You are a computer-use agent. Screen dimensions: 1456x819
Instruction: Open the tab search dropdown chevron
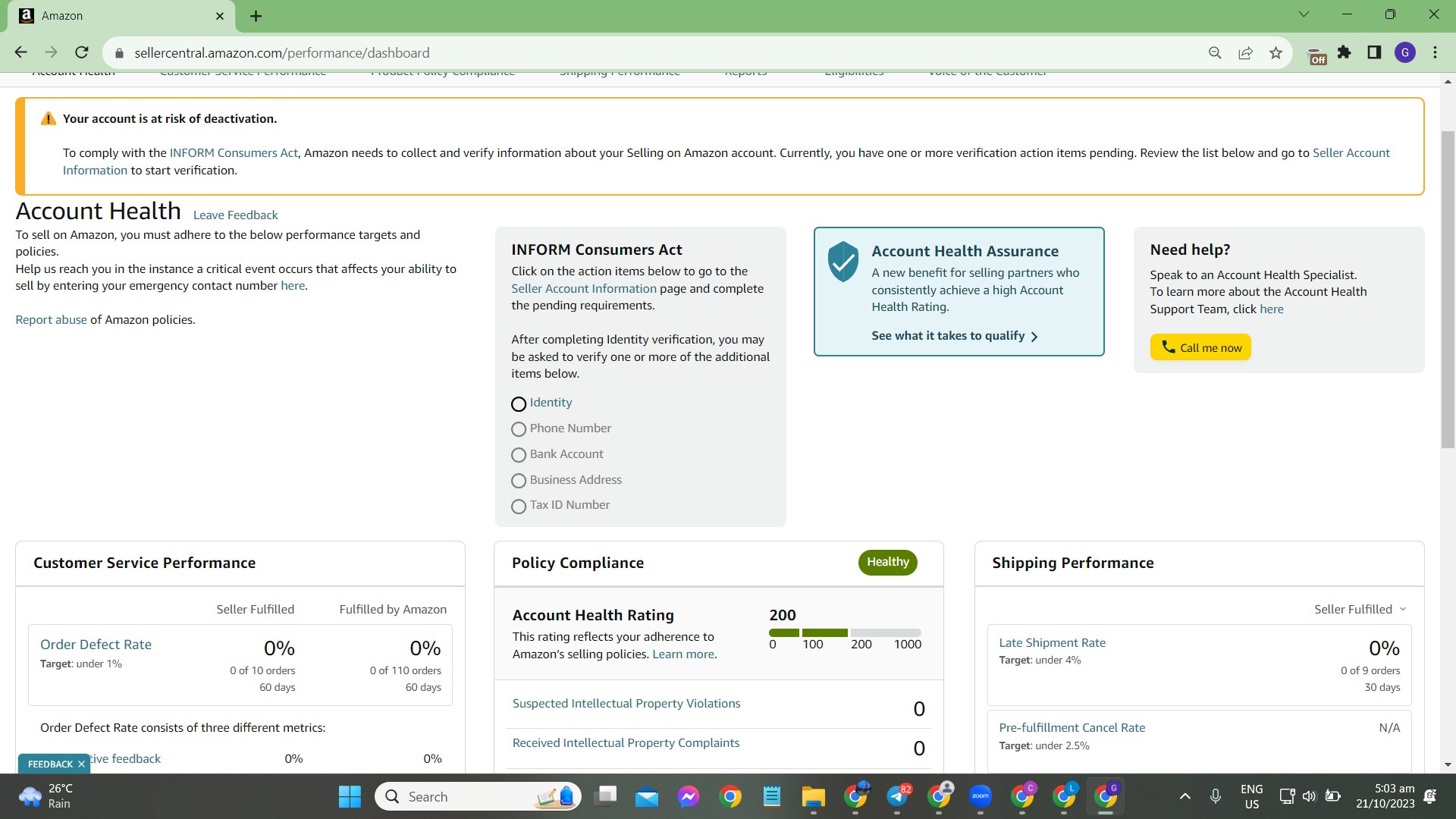click(x=1304, y=14)
